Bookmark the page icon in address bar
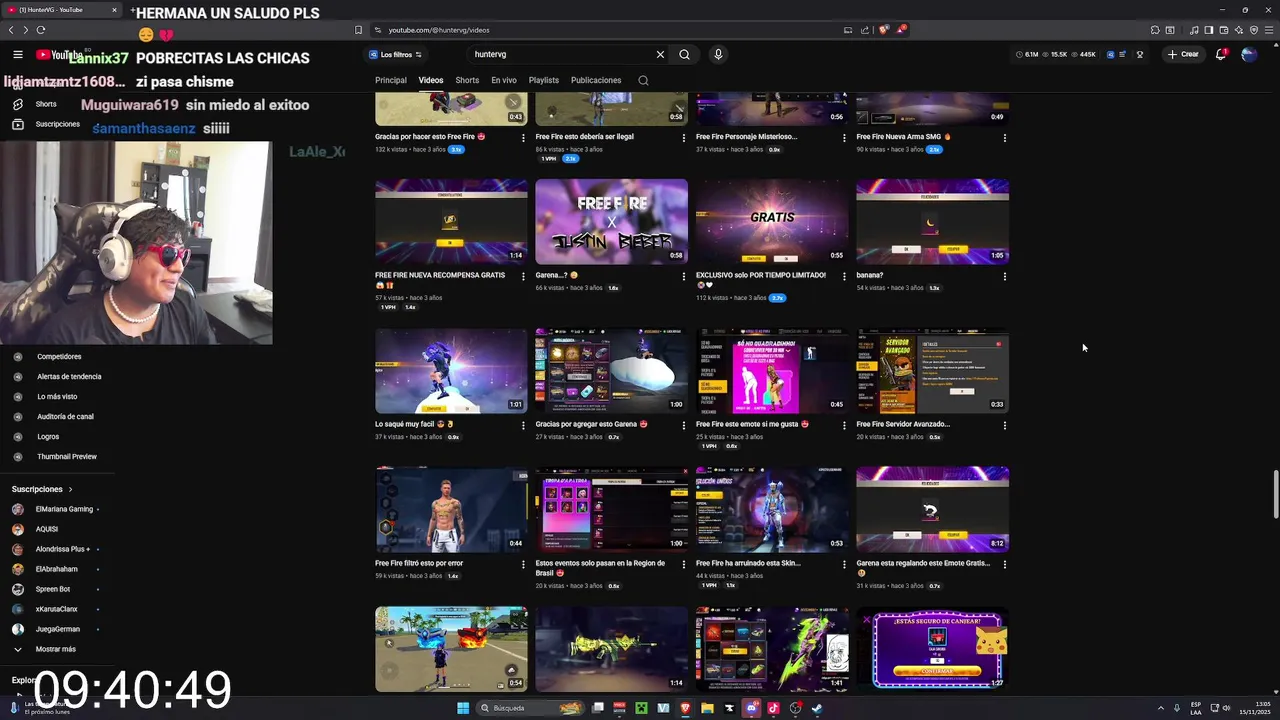Viewport: 1280px width, 720px height. pos(358,30)
